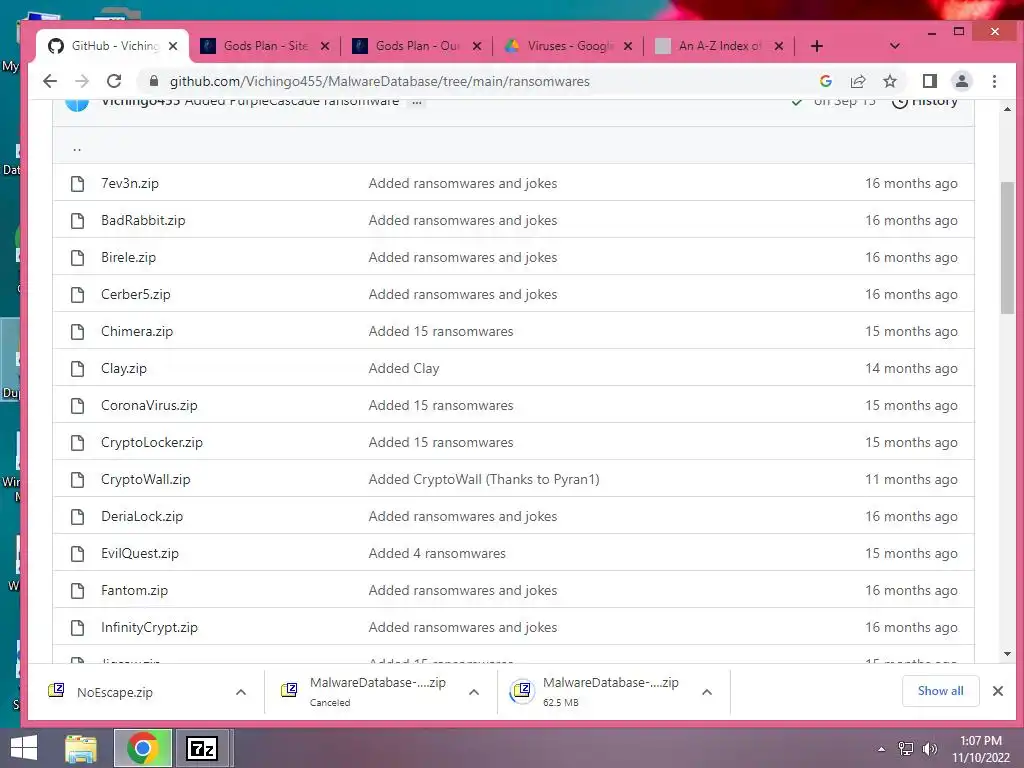1024x768 pixels.
Task: Click the browser forward arrow
Action: [x=82, y=81]
